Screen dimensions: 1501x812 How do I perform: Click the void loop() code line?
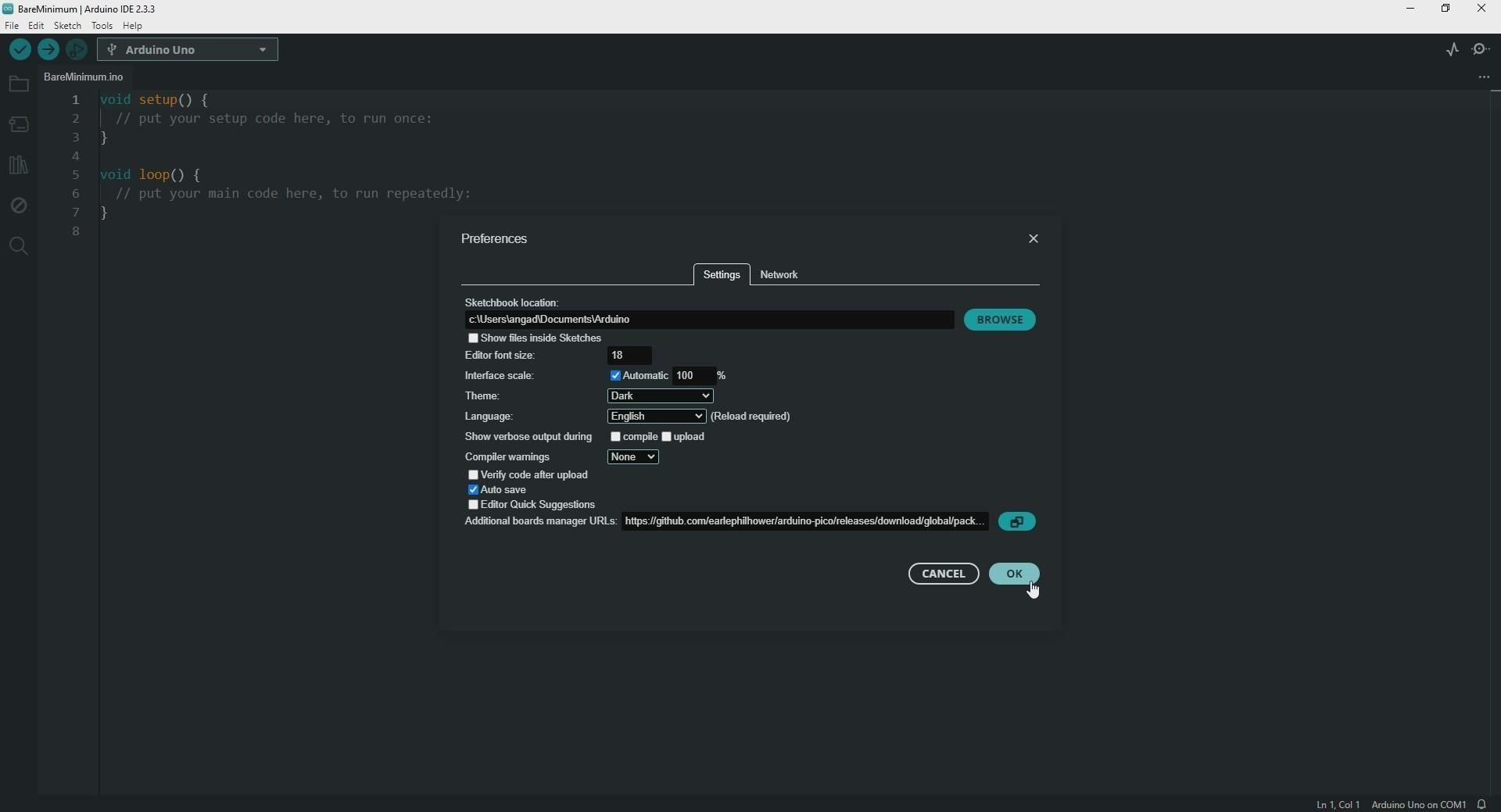pos(151,175)
